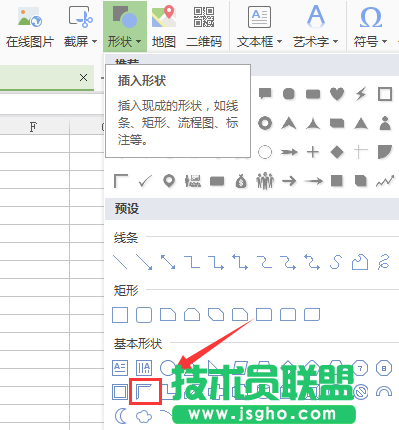Click the 线条 category label
Viewport: 399px width, 430px height.
tap(126, 238)
